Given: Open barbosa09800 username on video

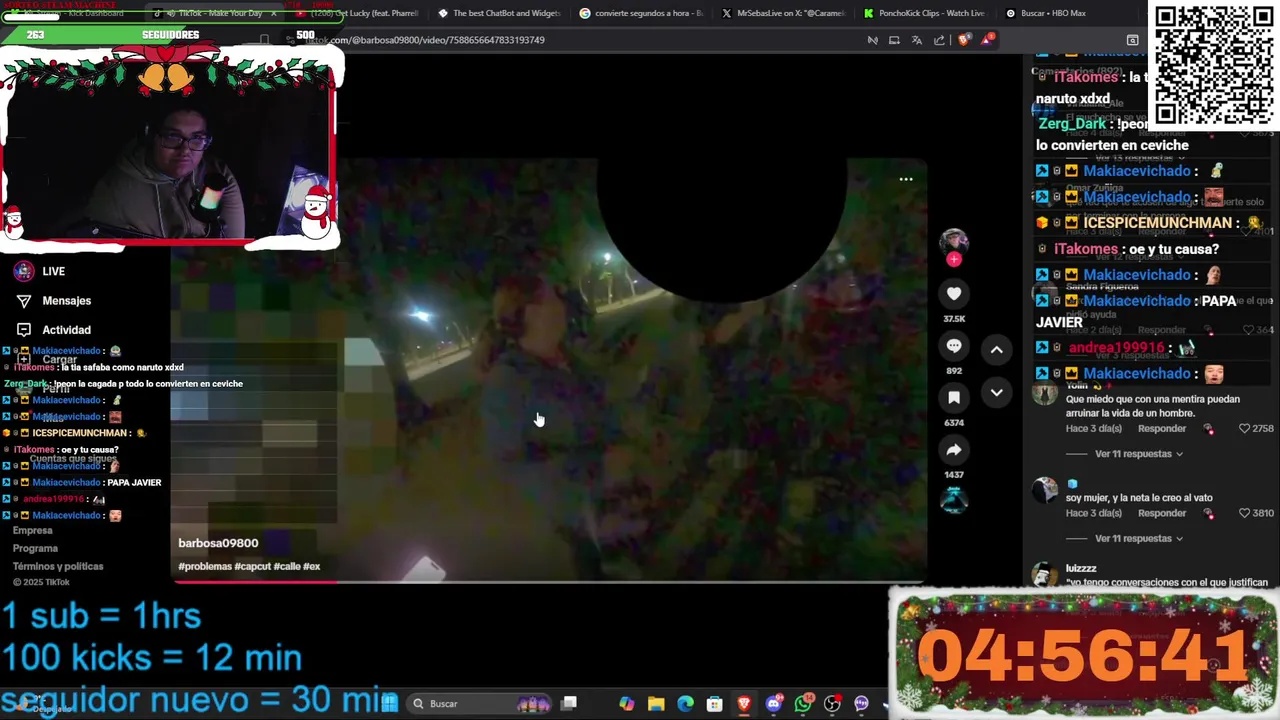Looking at the screenshot, I should [x=218, y=543].
